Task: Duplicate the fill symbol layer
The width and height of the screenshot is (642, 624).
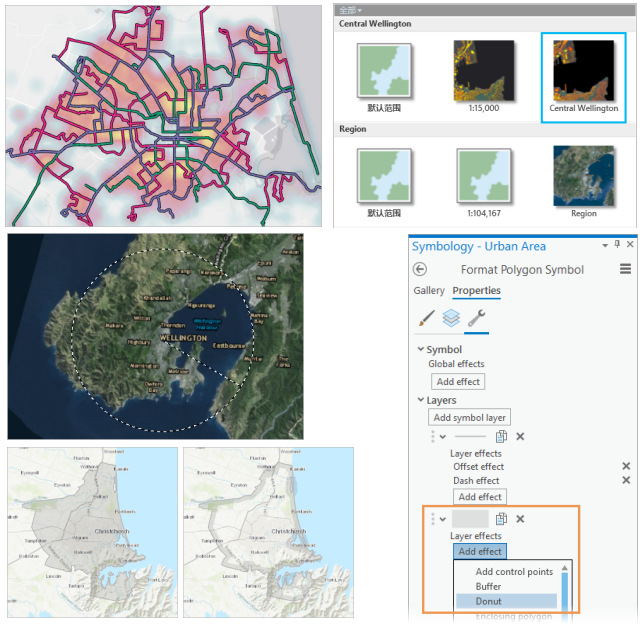Action: click(x=501, y=519)
